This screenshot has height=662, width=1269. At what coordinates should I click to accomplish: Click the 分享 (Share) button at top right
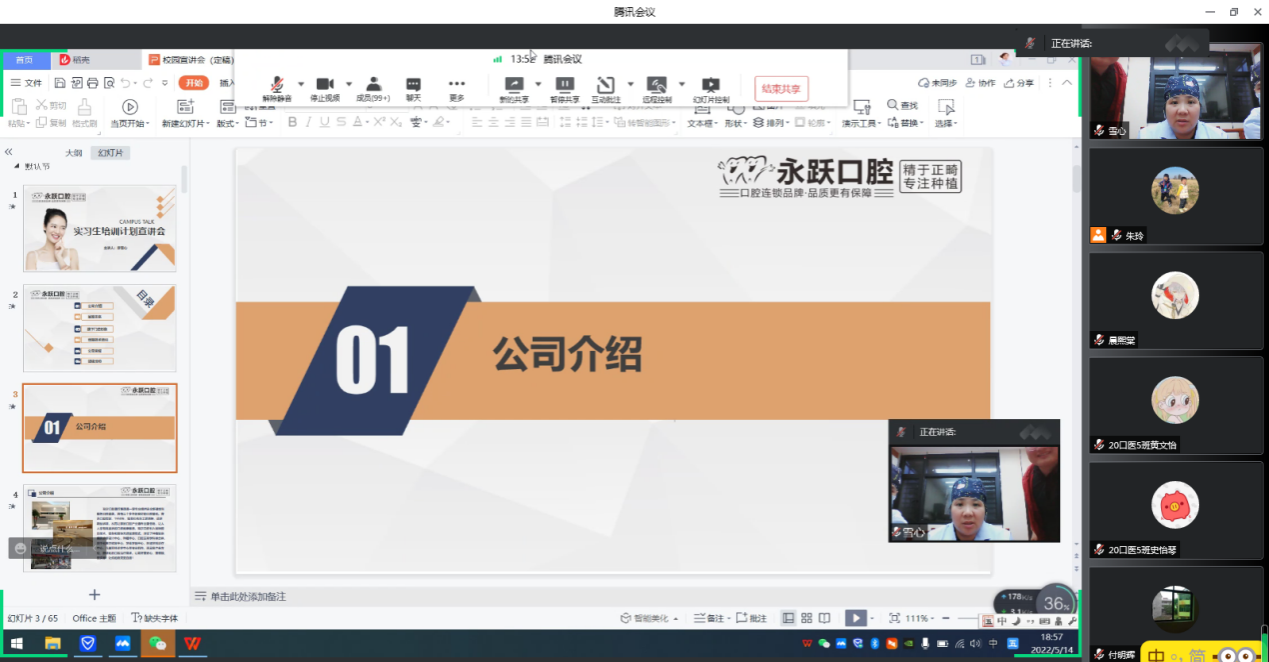[1019, 83]
